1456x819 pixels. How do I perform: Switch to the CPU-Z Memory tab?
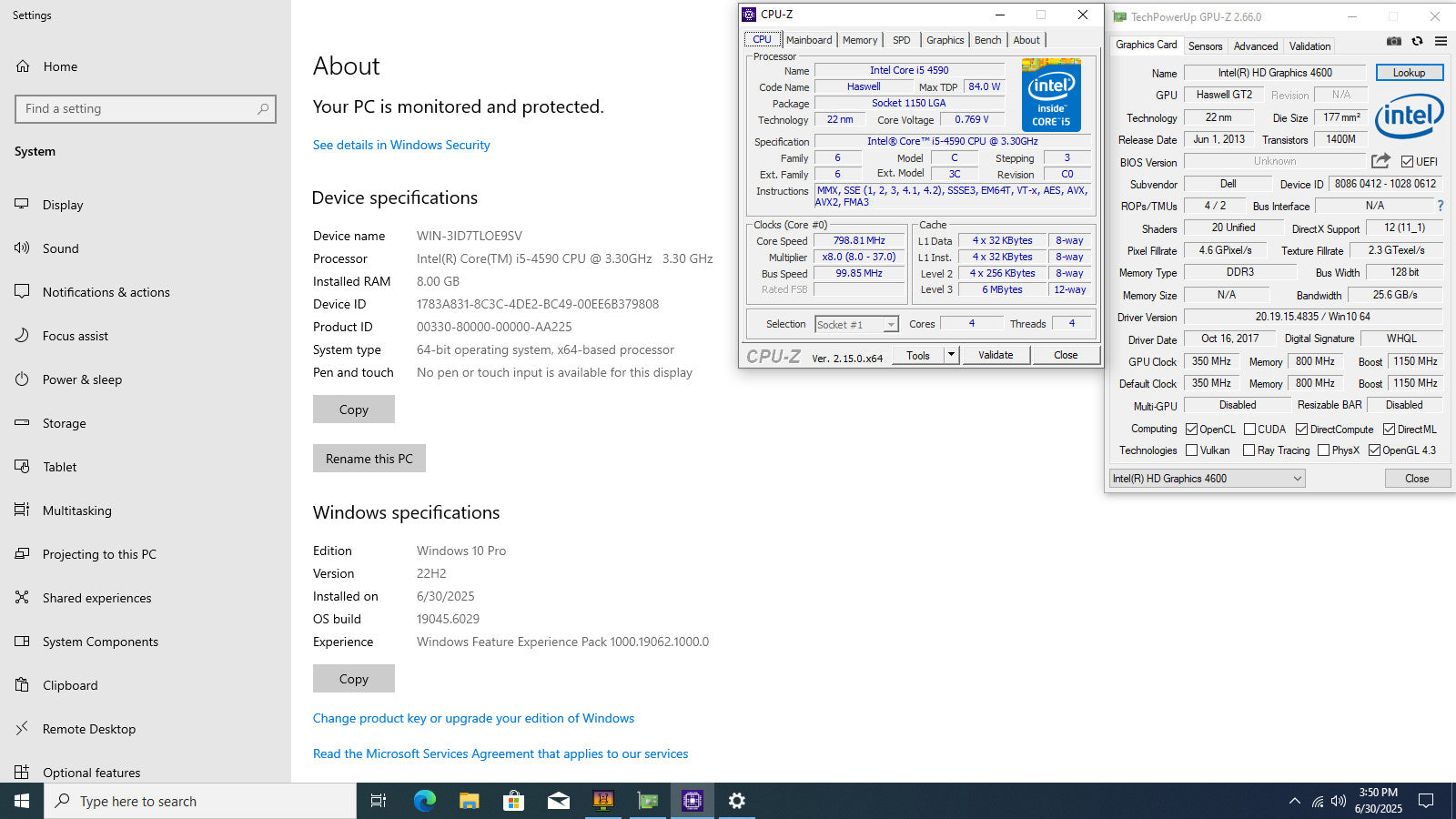(x=859, y=40)
